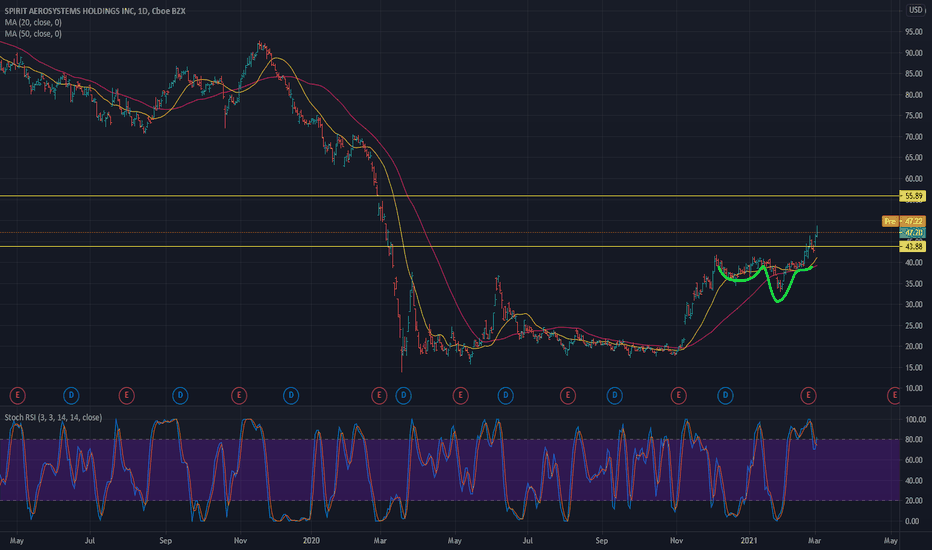Click the 100.00 value on the Stoch RSI scale

tap(915, 419)
